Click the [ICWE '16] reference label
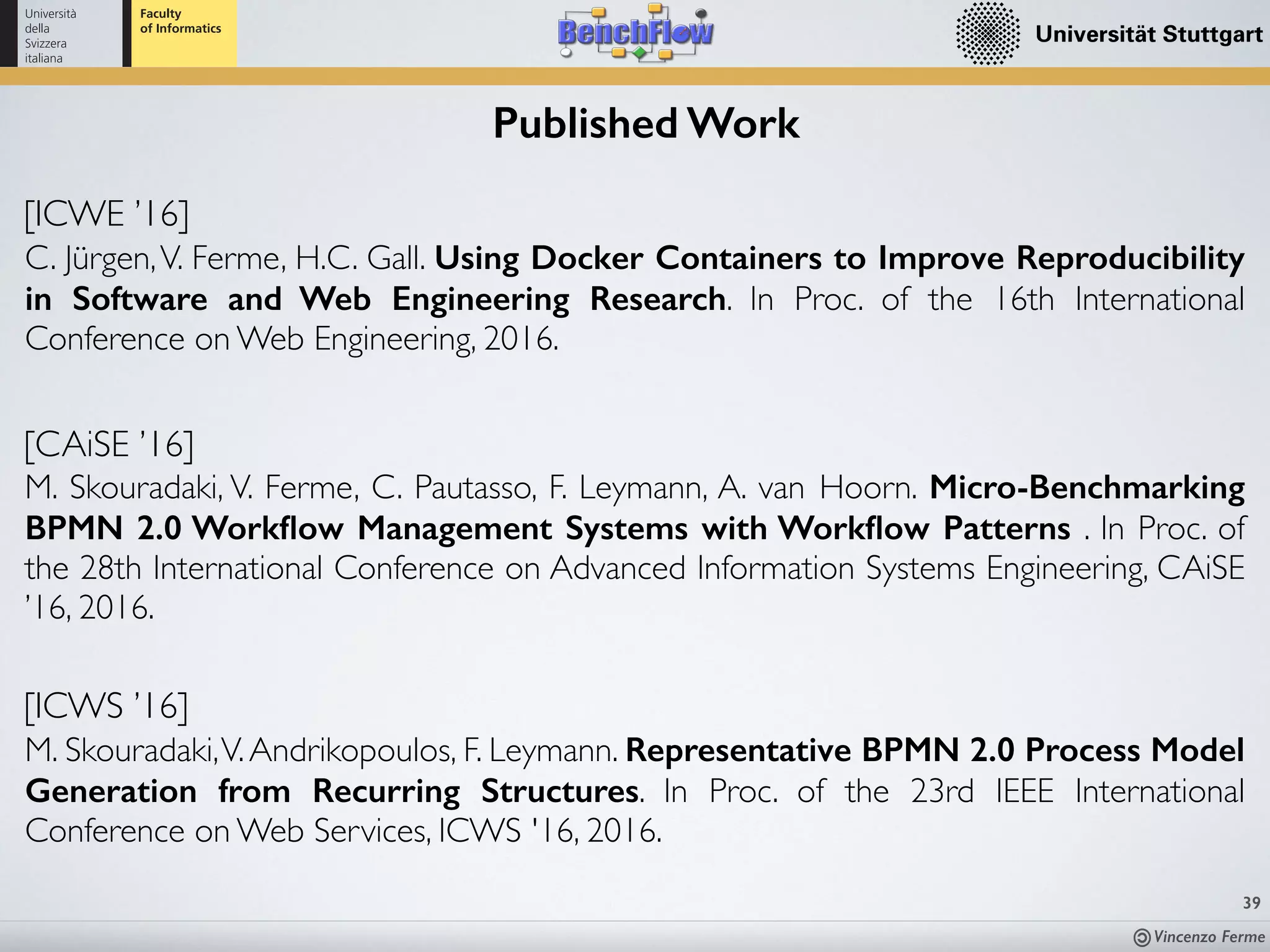1270x952 pixels. [106, 214]
